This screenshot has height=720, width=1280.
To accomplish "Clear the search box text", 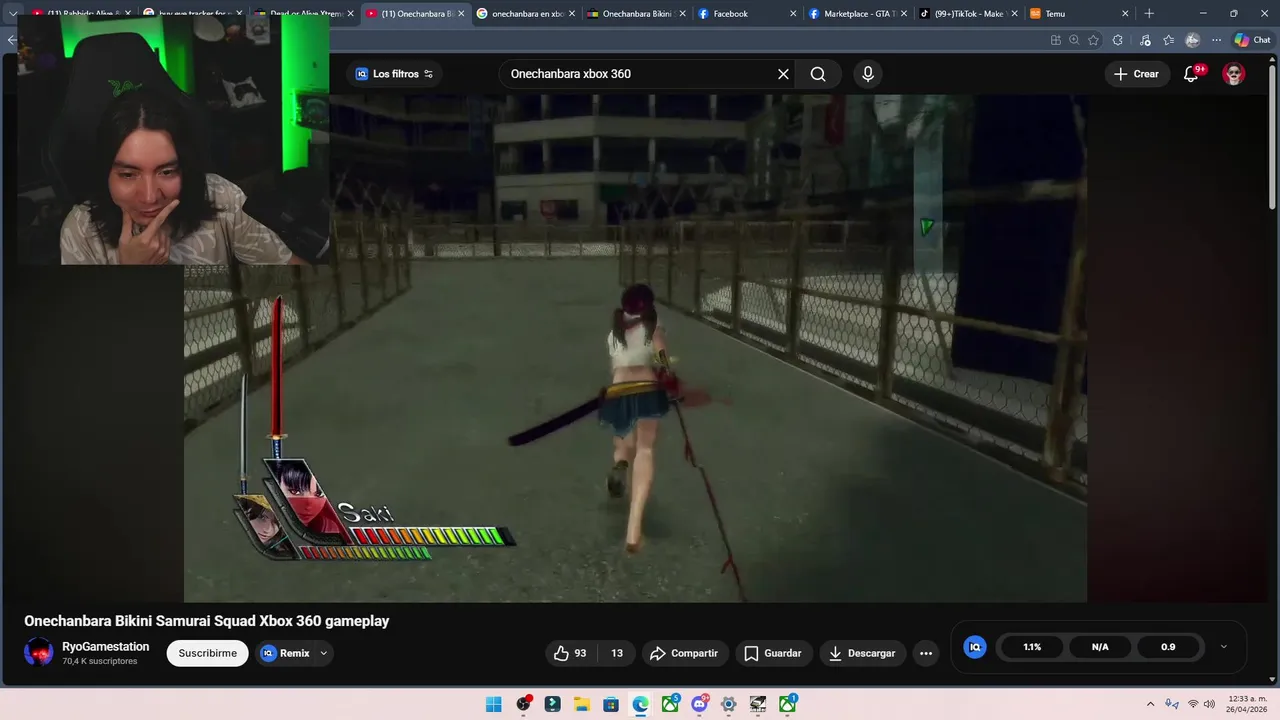I will click(783, 74).
